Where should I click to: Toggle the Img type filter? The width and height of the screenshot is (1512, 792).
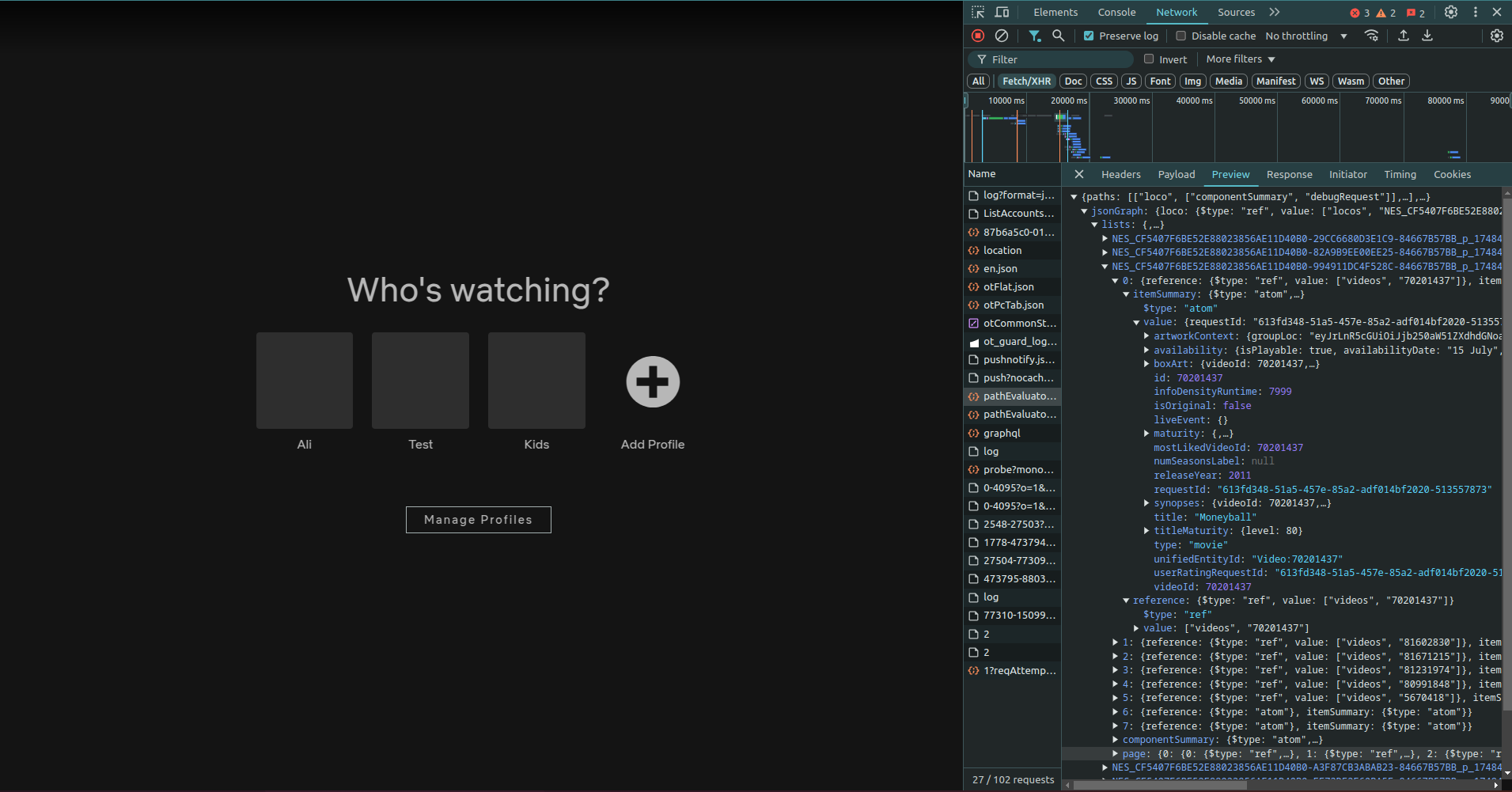click(1192, 81)
